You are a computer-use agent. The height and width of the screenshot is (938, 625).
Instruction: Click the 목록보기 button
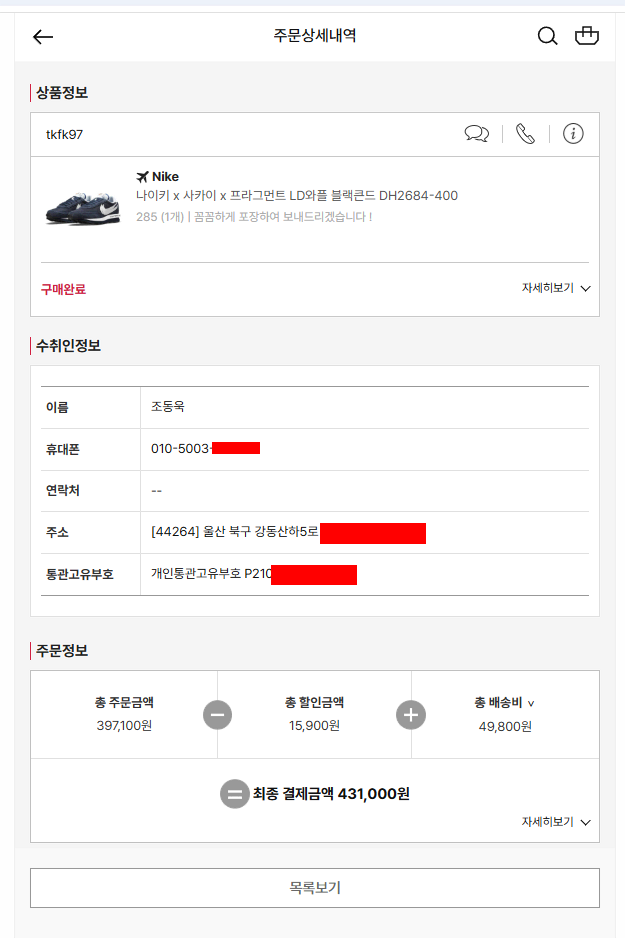point(315,888)
